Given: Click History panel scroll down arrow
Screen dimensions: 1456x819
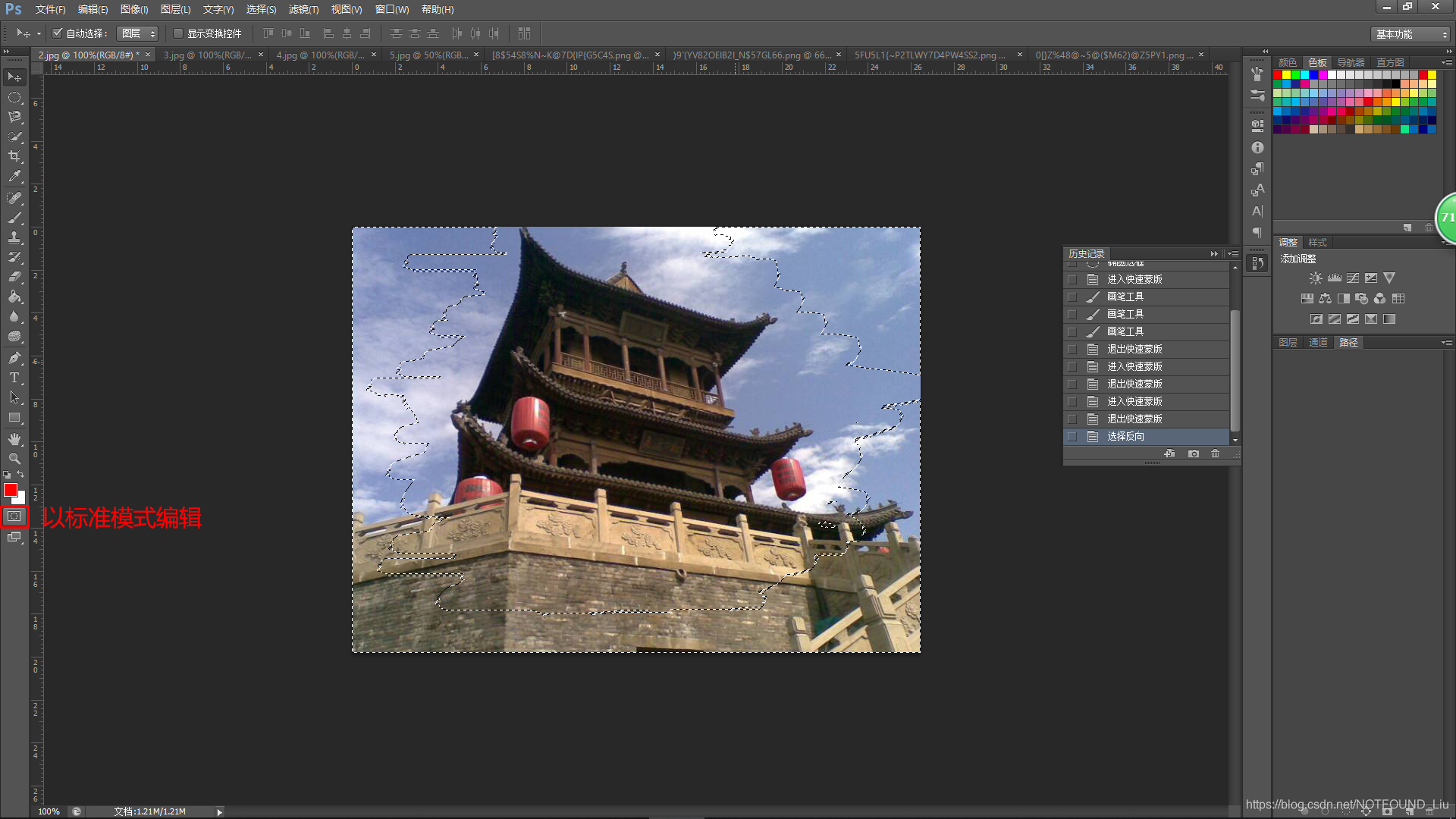Looking at the screenshot, I should 1235,440.
